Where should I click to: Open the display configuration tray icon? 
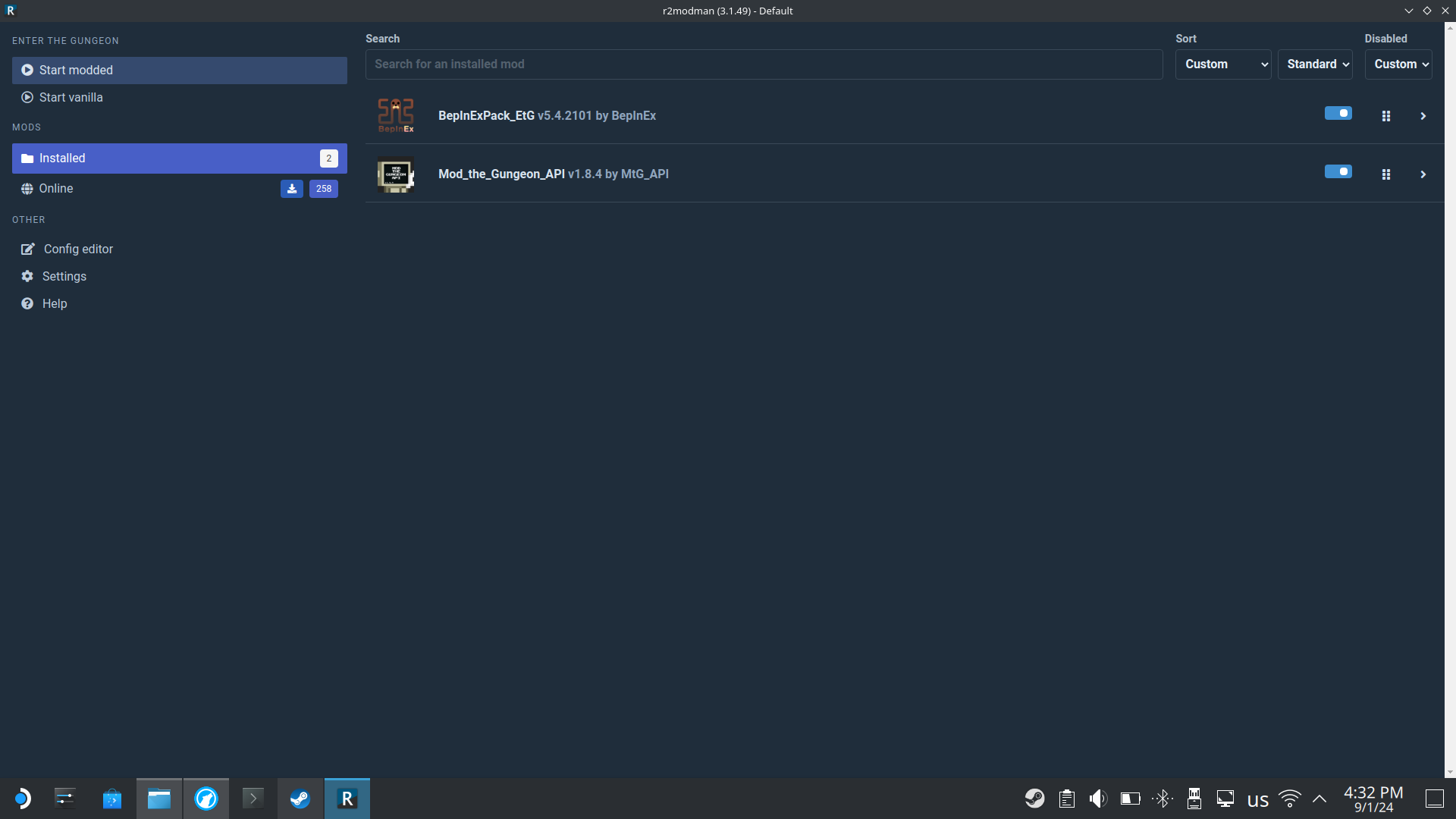point(1226,799)
